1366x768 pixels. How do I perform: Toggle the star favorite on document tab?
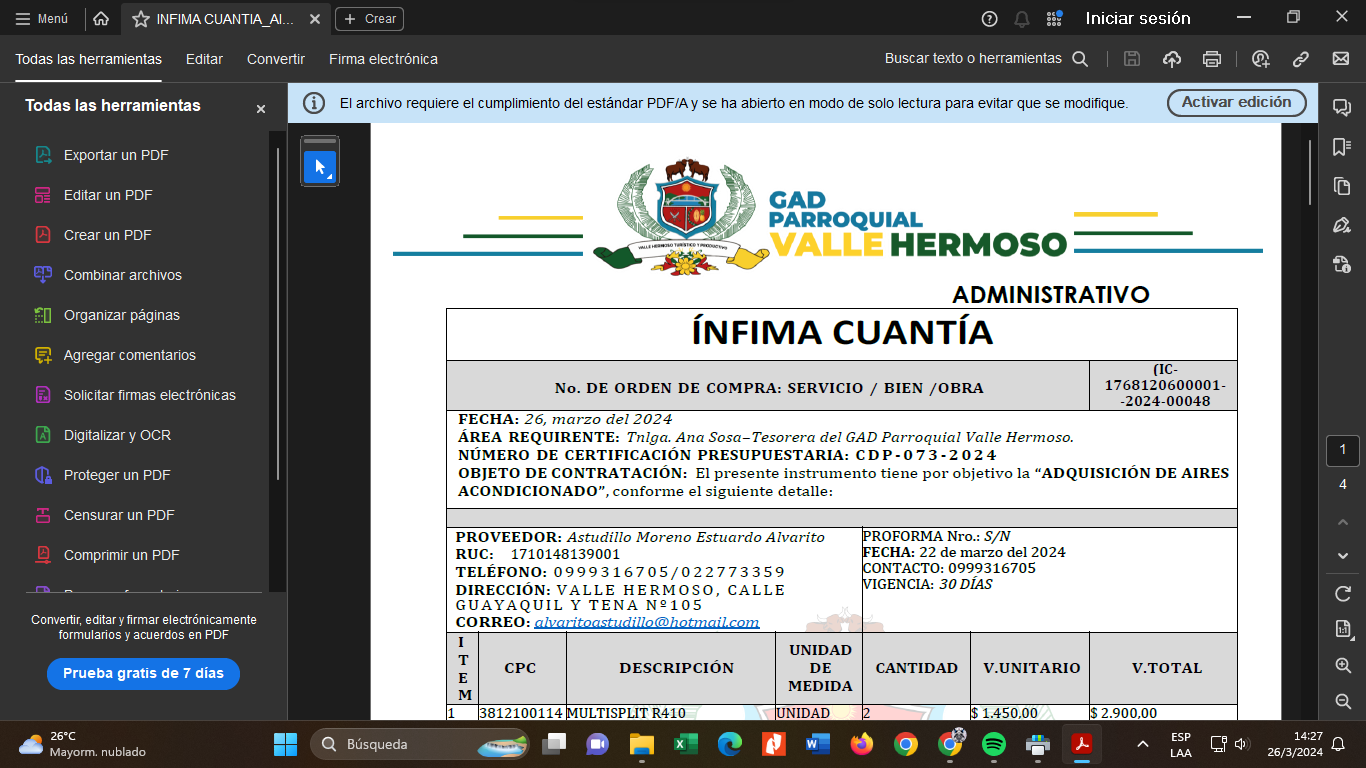click(x=141, y=18)
